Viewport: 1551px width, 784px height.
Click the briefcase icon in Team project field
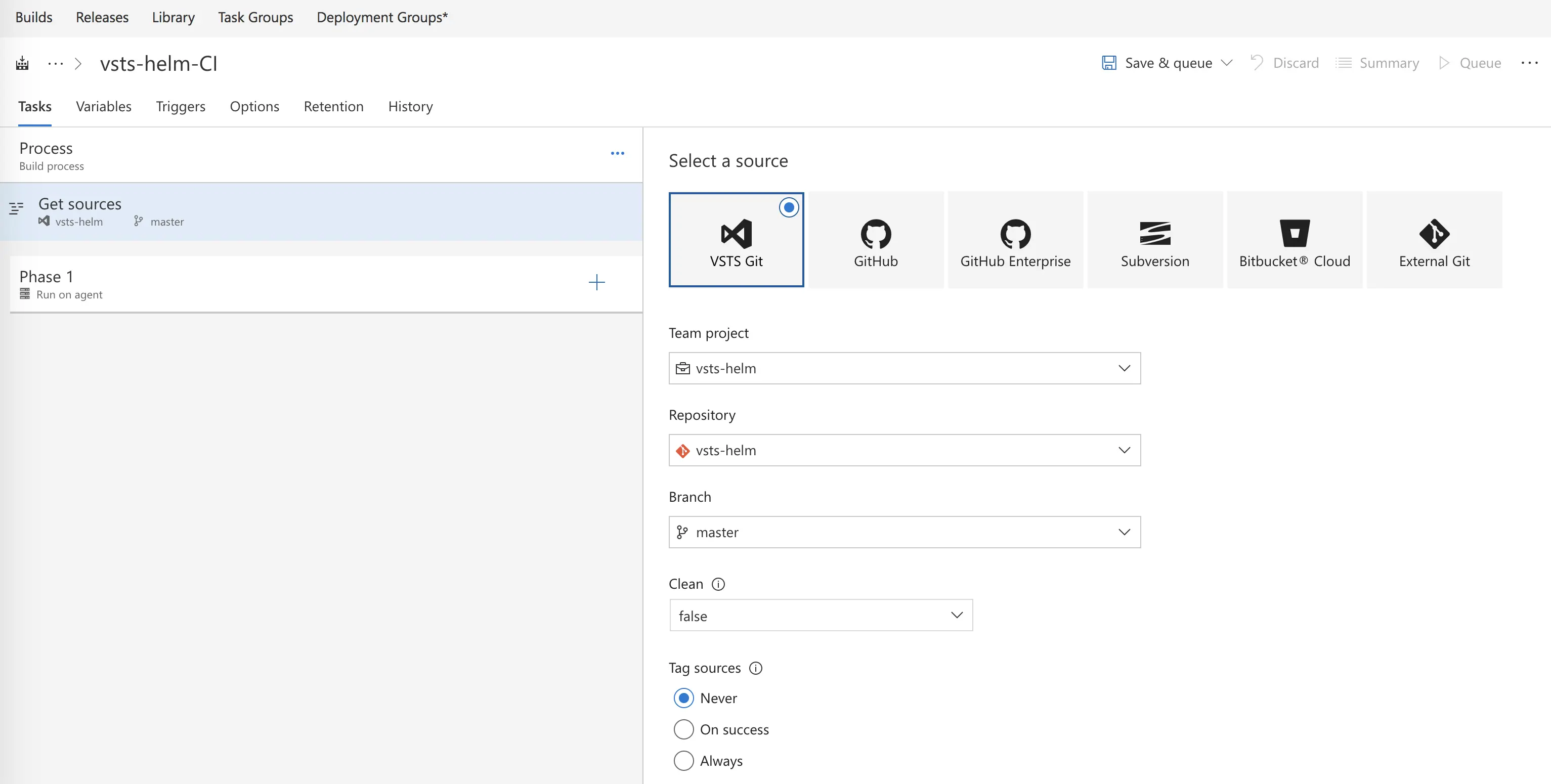click(x=683, y=369)
